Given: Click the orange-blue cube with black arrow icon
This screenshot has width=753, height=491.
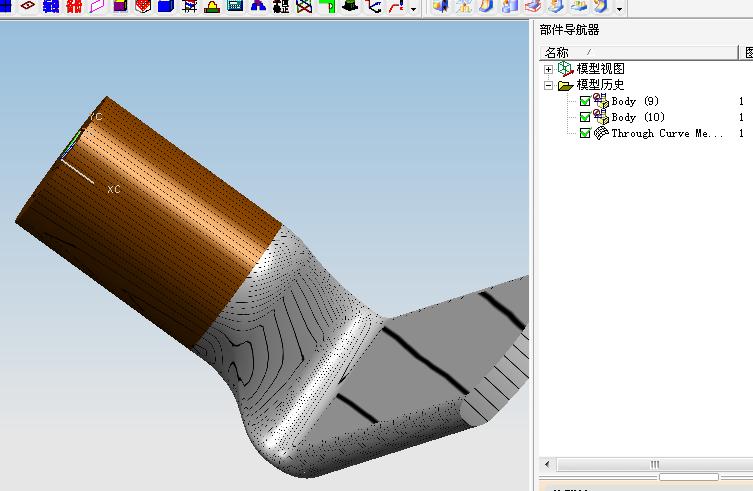Looking at the screenshot, I should tap(440, 6).
